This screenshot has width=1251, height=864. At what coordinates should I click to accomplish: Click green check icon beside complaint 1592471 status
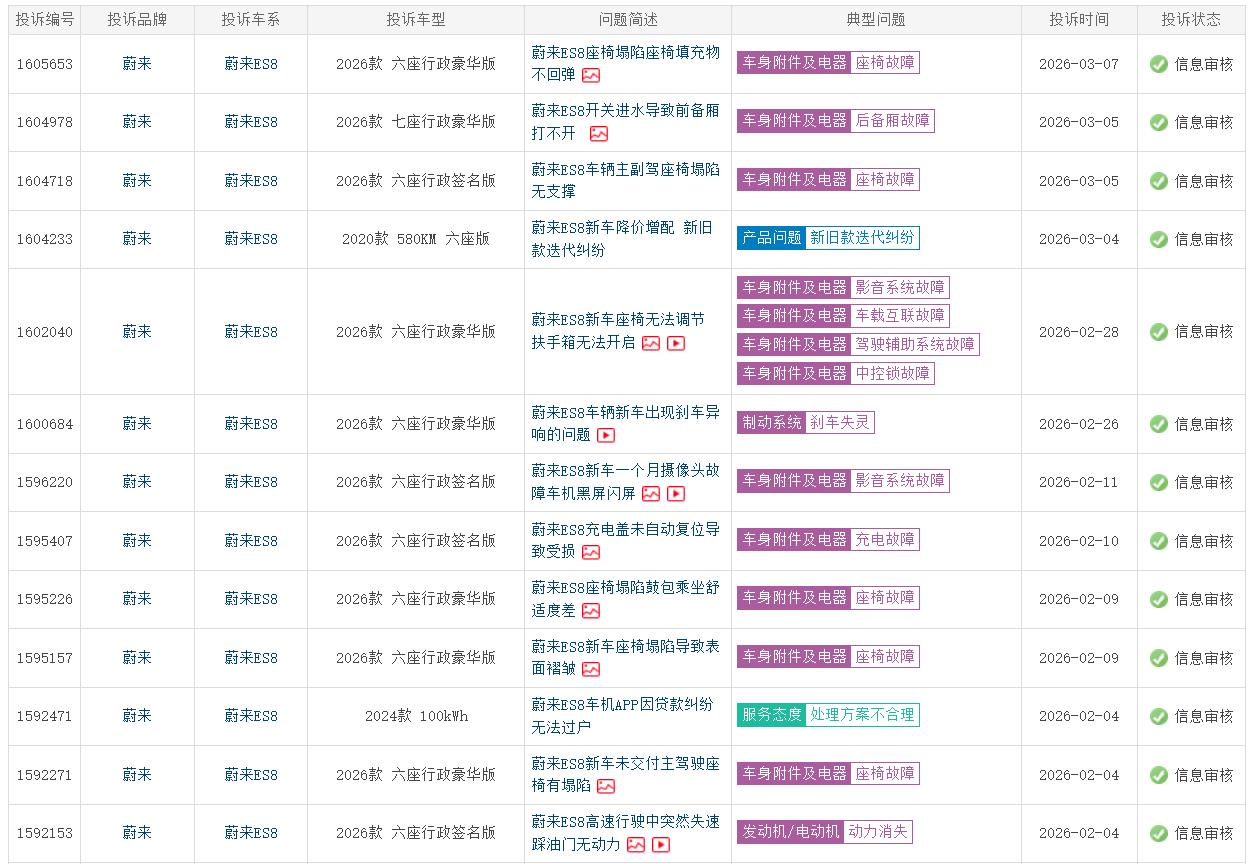tap(1158, 715)
